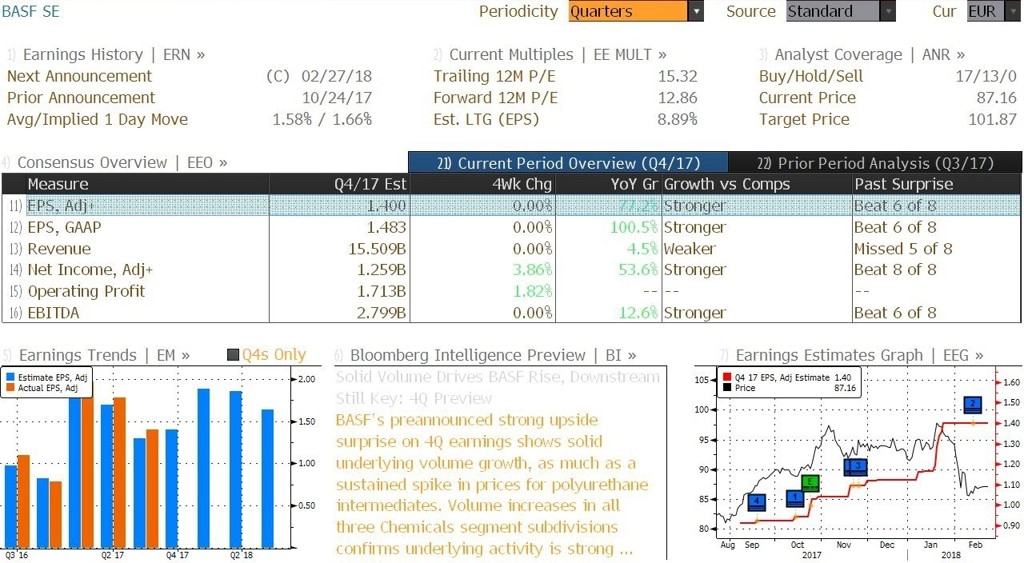Click Trailing 12M P/E value 15.32

677,76
